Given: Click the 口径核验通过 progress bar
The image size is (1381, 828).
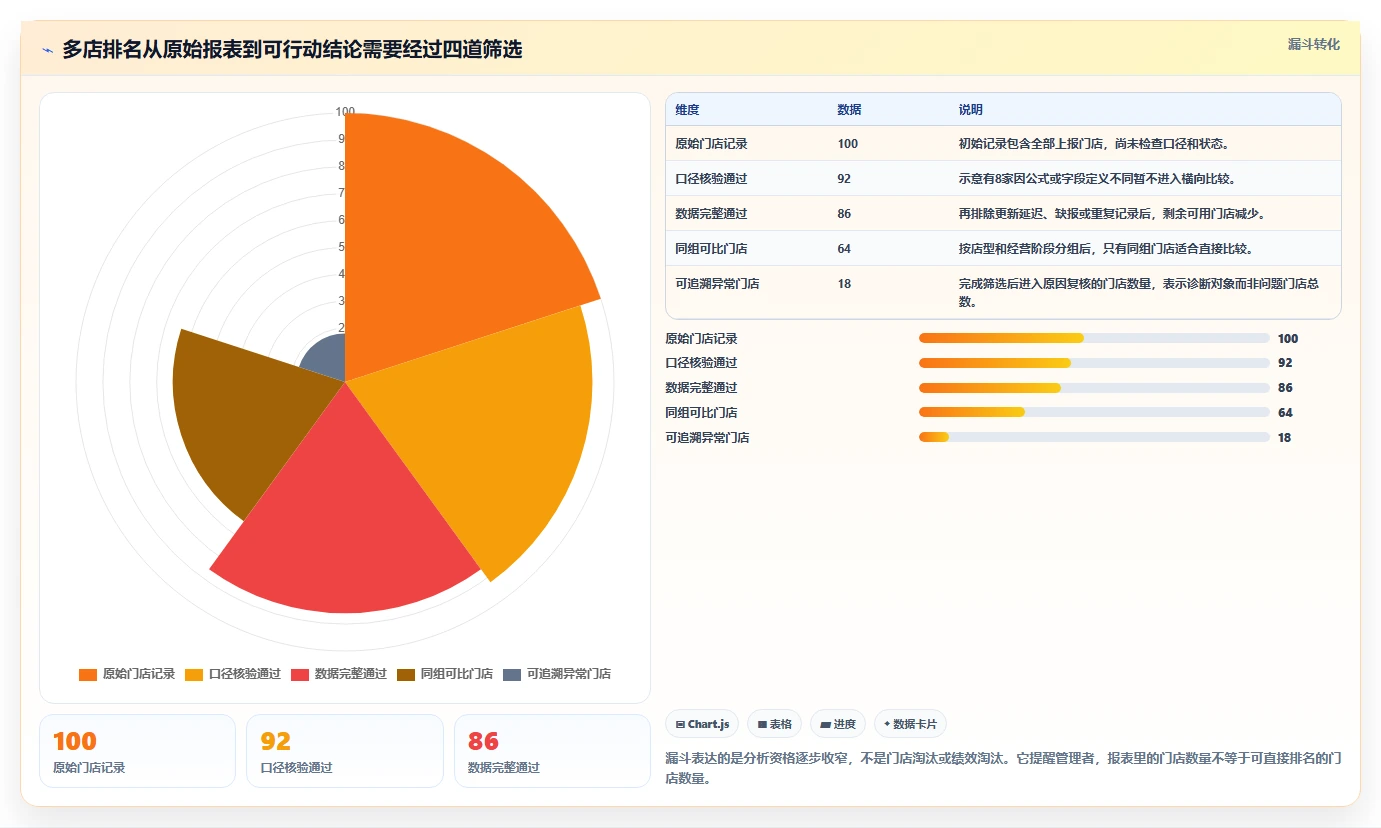Looking at the screenshot, I should 1094,363.
